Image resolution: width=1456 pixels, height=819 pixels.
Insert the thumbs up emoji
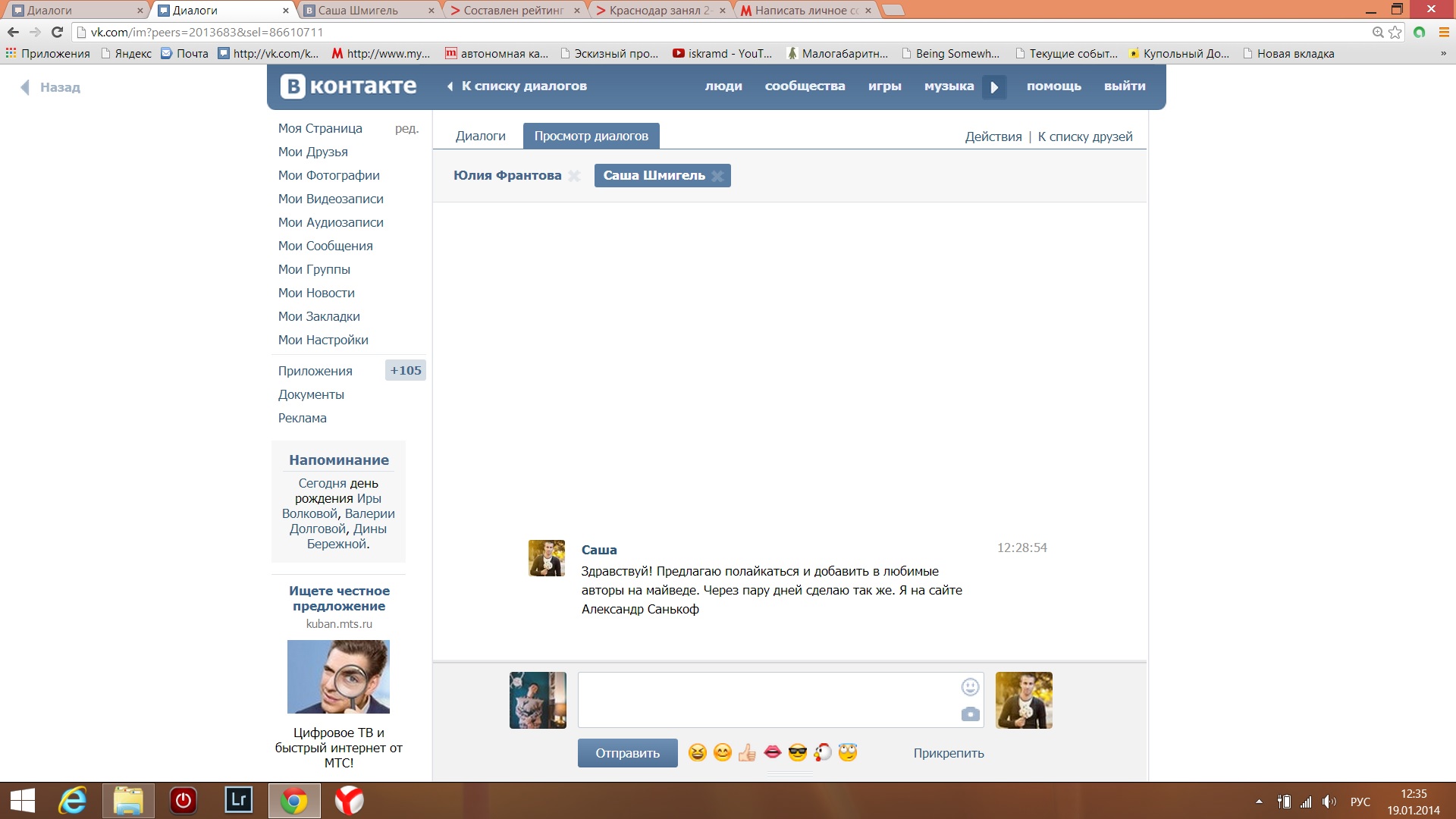[747, 752]
